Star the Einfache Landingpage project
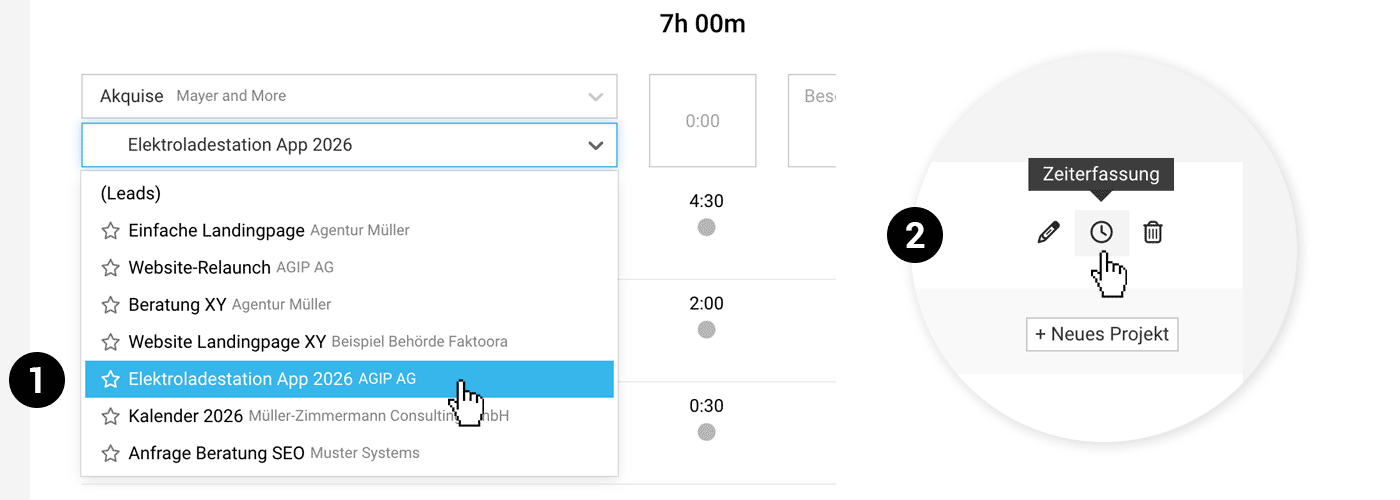The image size is (1400, 500). click(111, 231)
